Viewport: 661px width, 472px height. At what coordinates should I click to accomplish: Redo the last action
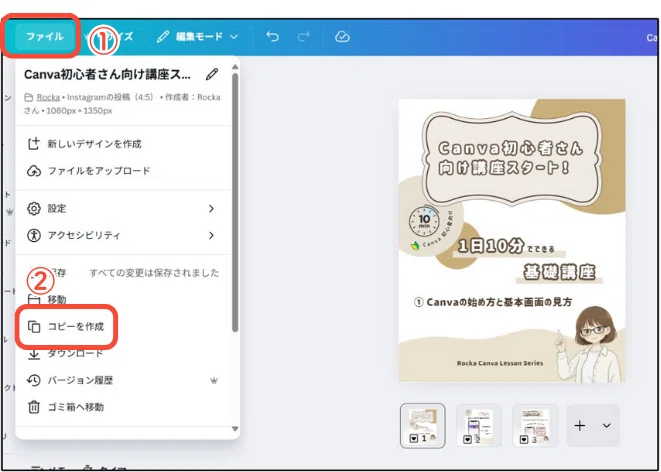pyautogui.click(x=303, y=37)
